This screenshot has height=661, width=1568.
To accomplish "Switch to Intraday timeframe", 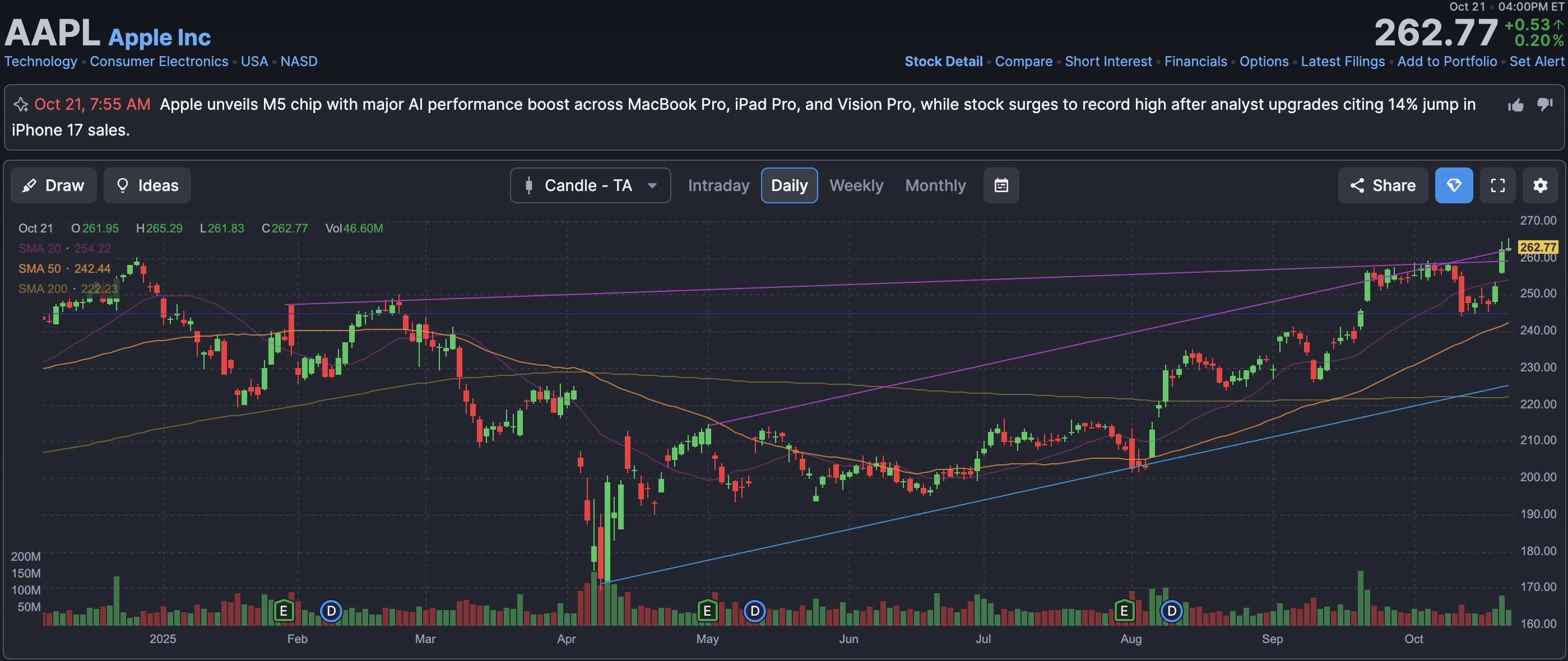I will click(718, 185).
